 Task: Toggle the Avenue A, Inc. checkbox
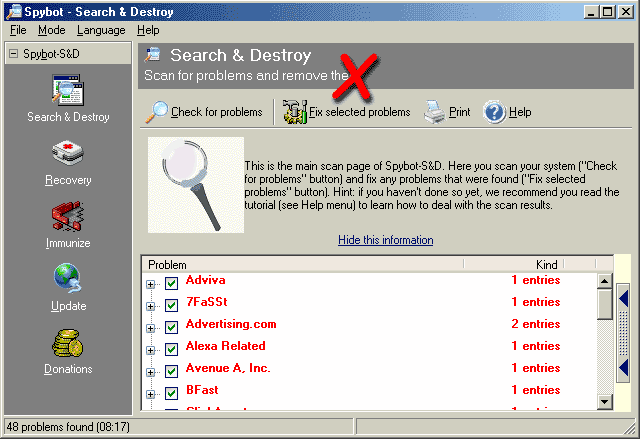171,369
